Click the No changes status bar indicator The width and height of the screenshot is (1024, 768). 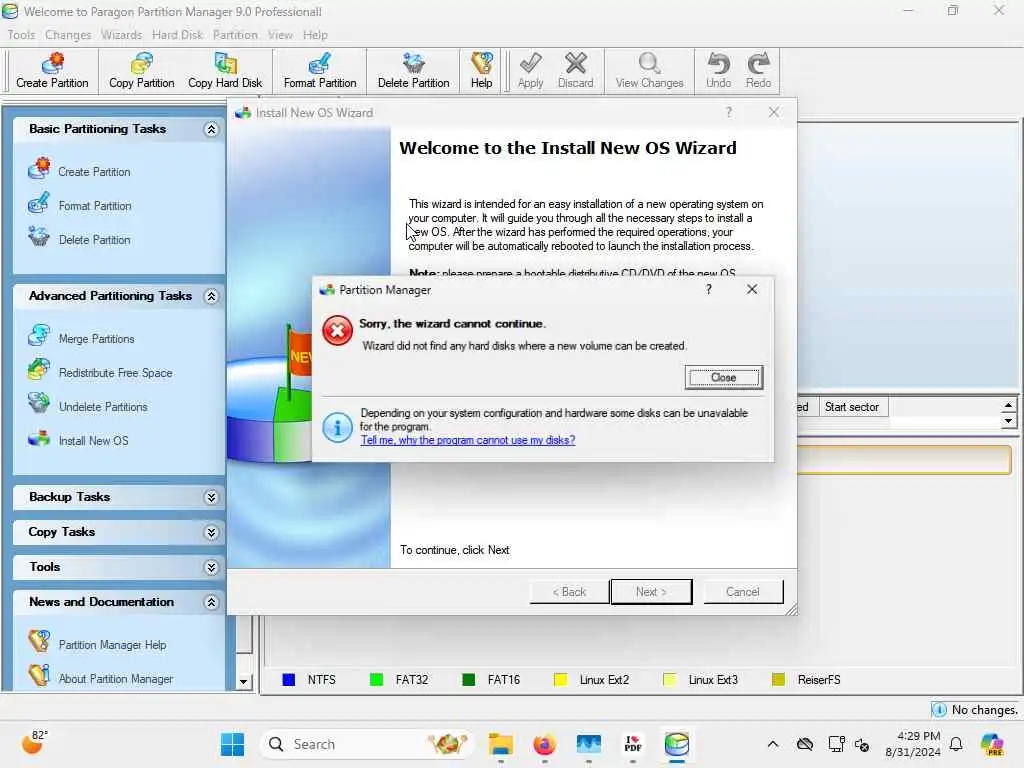(976, 709)
